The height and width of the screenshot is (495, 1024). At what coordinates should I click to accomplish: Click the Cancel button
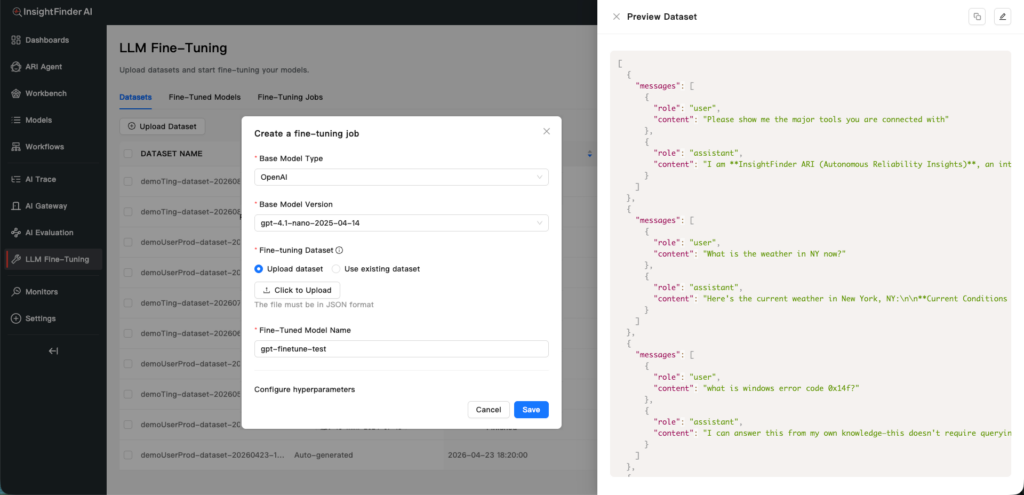pos(488,409)
